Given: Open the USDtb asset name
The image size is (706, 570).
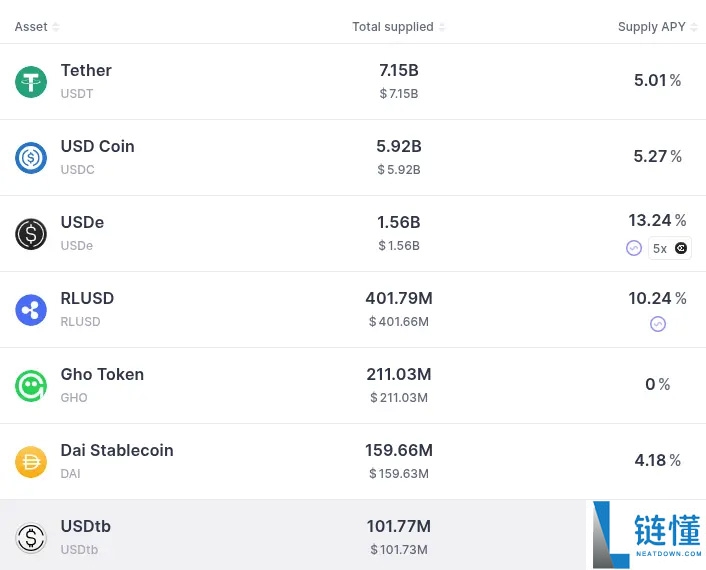Looking at the screenshot, I should (x=86, y=526).
